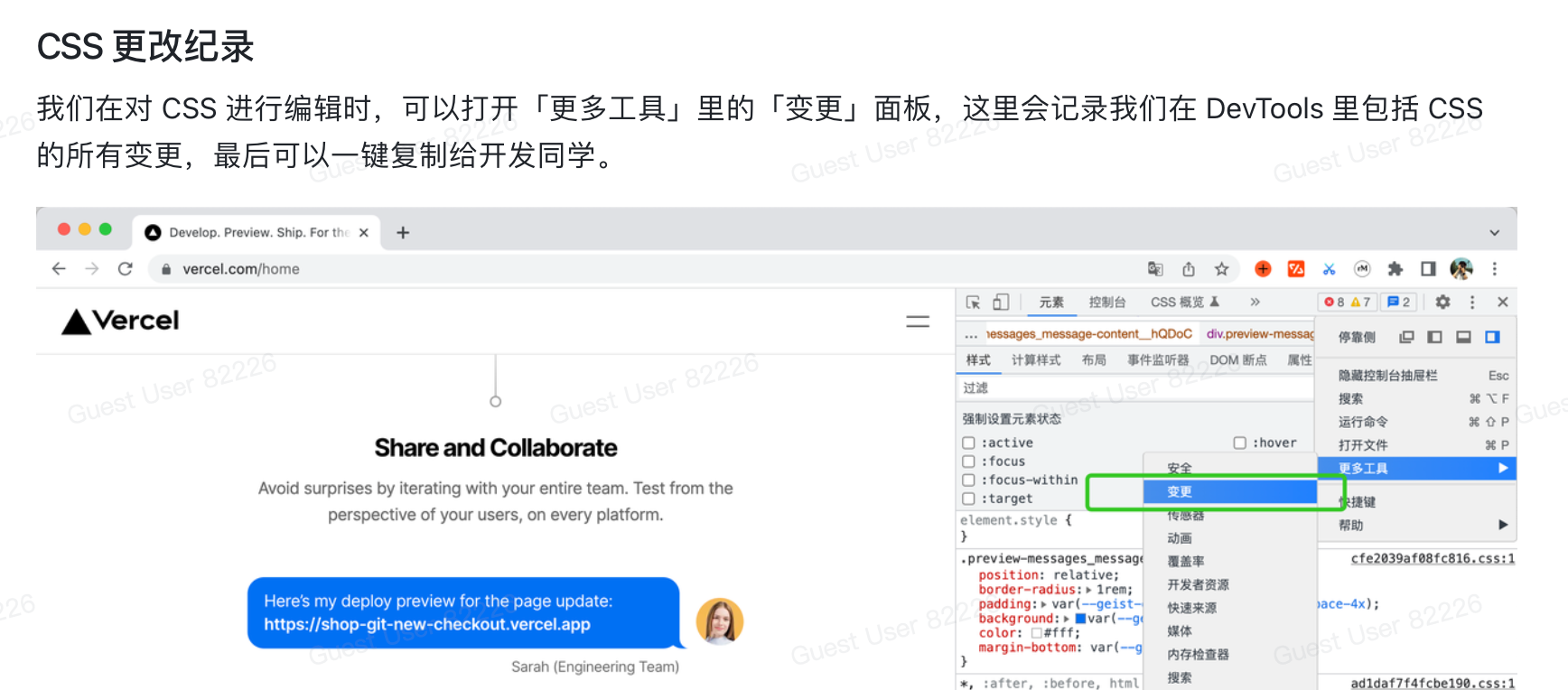1568x690 pixels.
Task: Toggle the browser side panel icon
Action: click(x=1428, y=268)
